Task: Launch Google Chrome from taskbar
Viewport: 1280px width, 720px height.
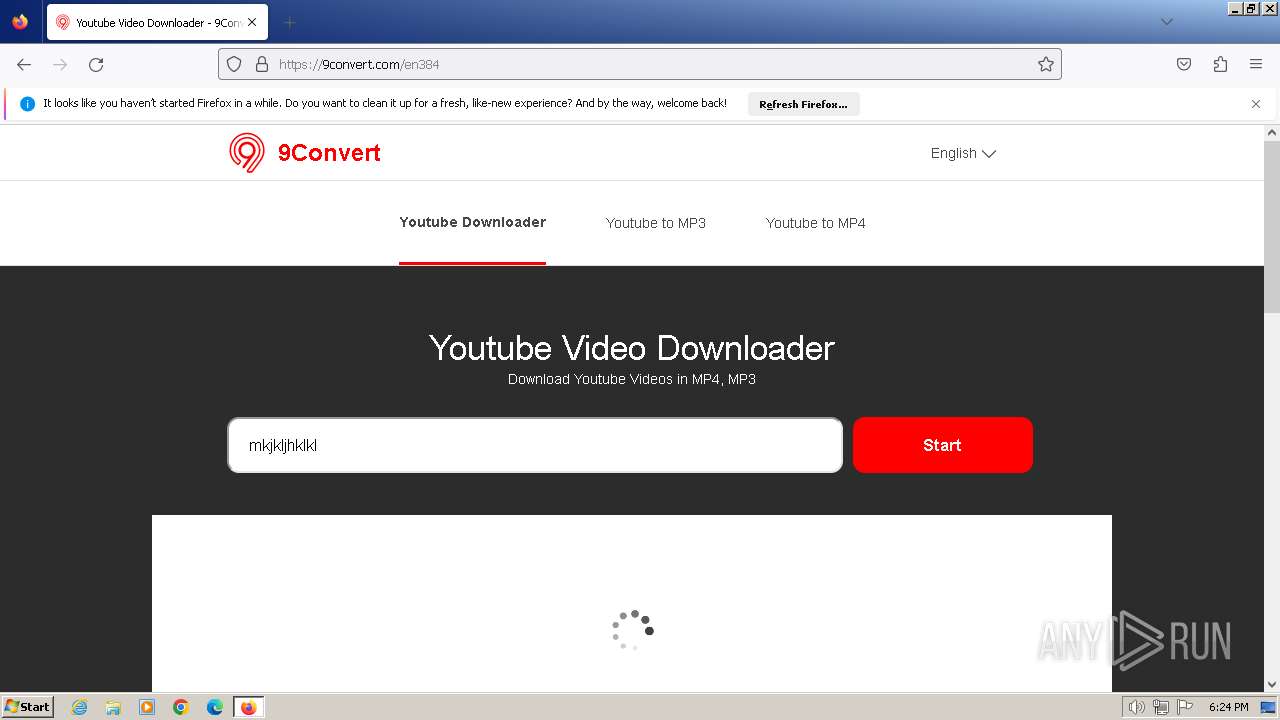Action: pos(181,707)
